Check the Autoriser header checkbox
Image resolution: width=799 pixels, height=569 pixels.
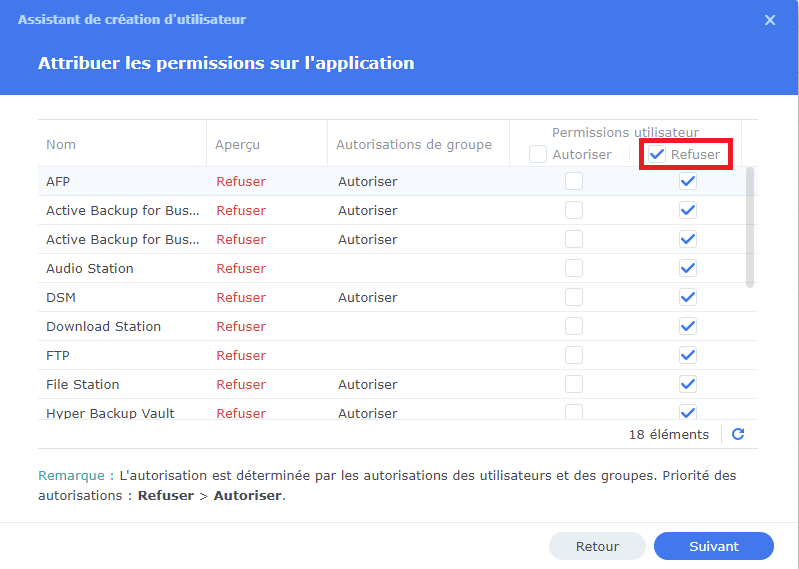tap(538, 154)
